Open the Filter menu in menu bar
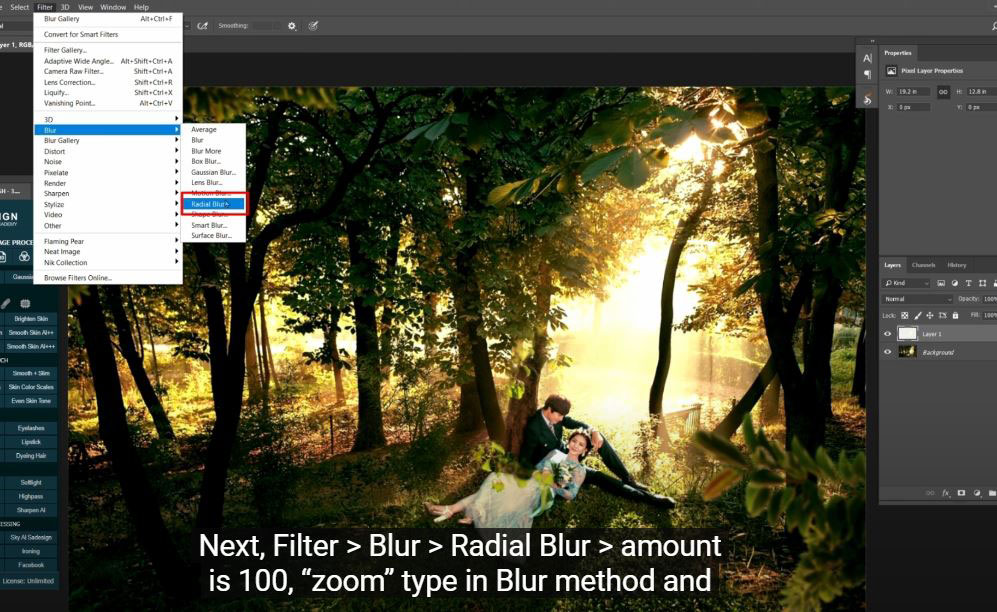The width and height of the screenshot is (997, 612). point(45,7)
